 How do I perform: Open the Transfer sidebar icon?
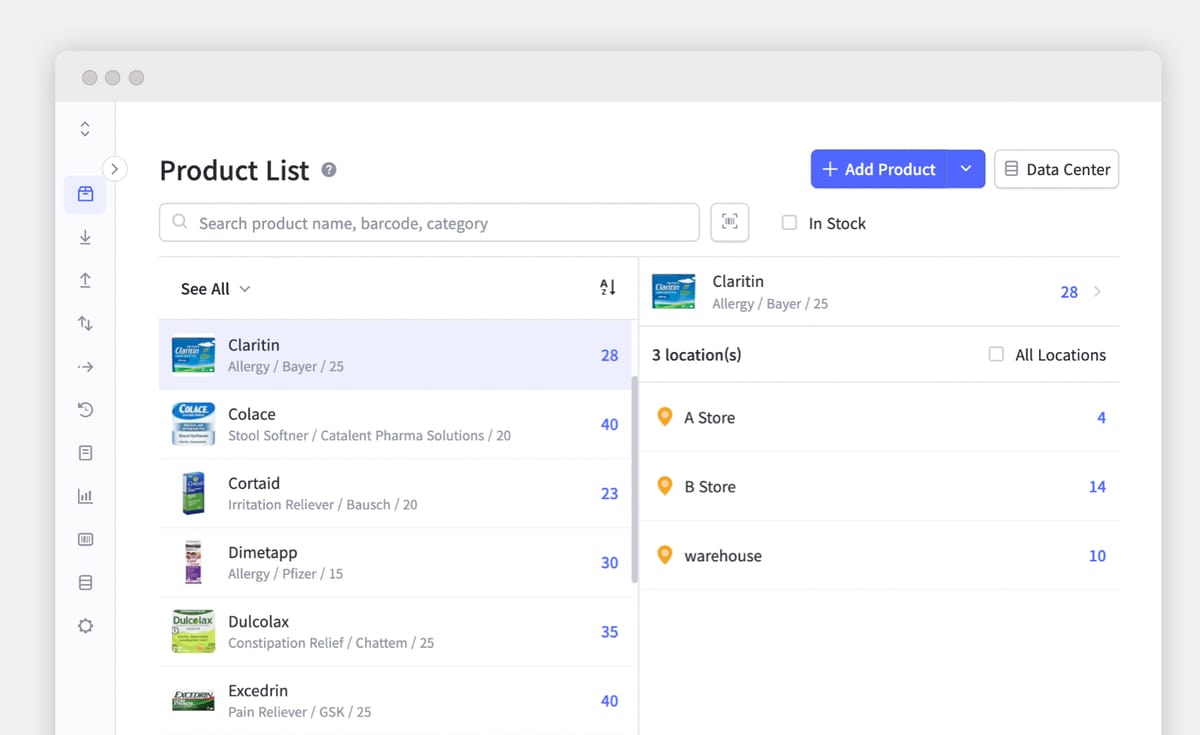tap(85, 323)
